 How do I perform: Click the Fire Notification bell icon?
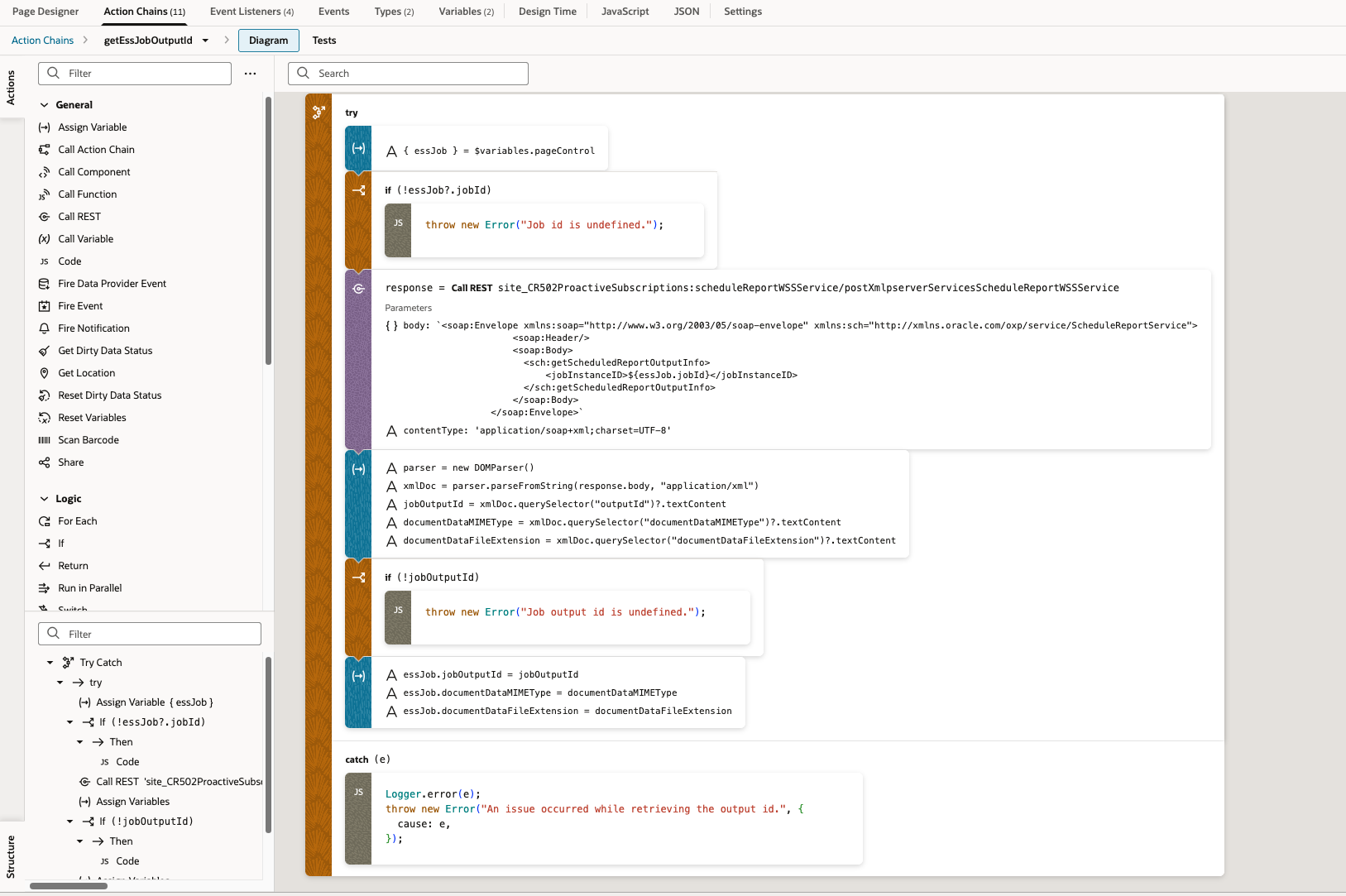point(45,328)
